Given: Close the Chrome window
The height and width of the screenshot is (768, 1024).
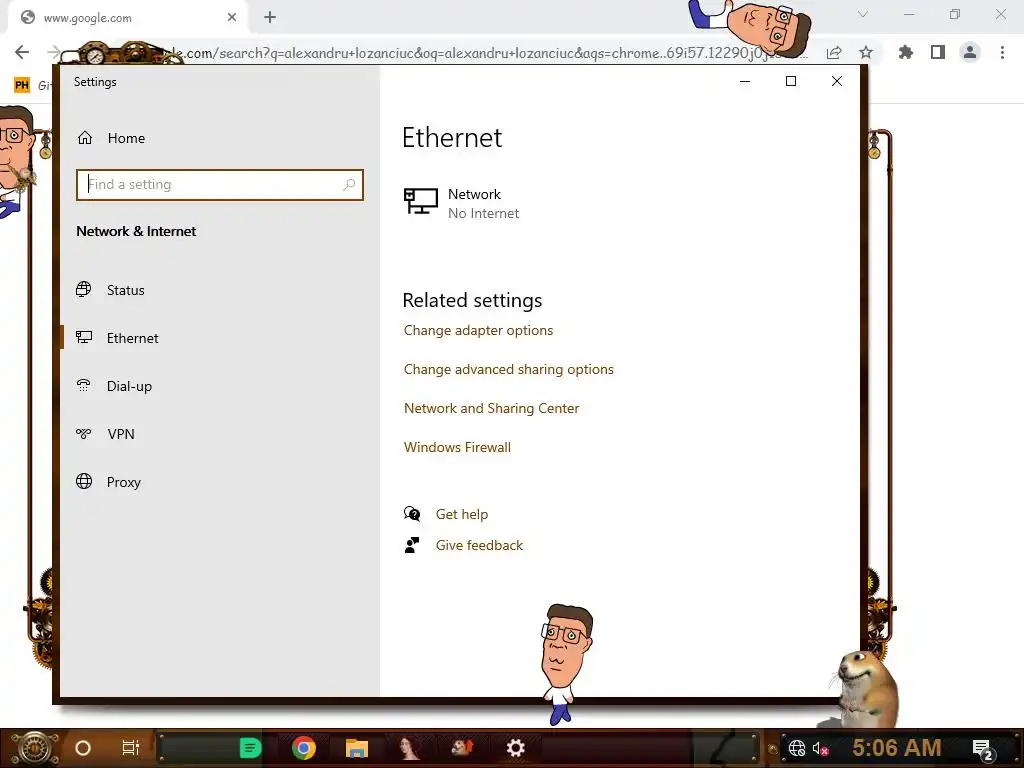Looking at the screenshot, I should click(x=1000, y=14).
